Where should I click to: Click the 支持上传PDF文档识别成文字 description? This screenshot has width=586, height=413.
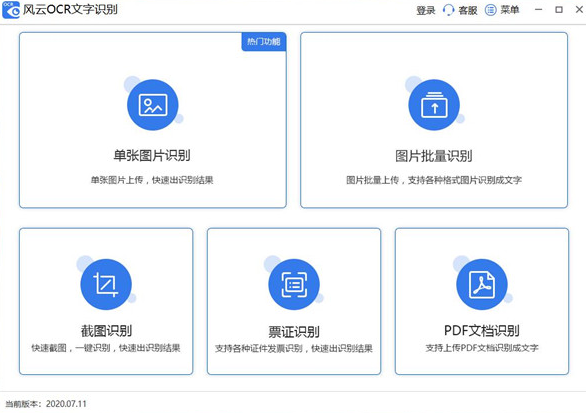point(482,348)
